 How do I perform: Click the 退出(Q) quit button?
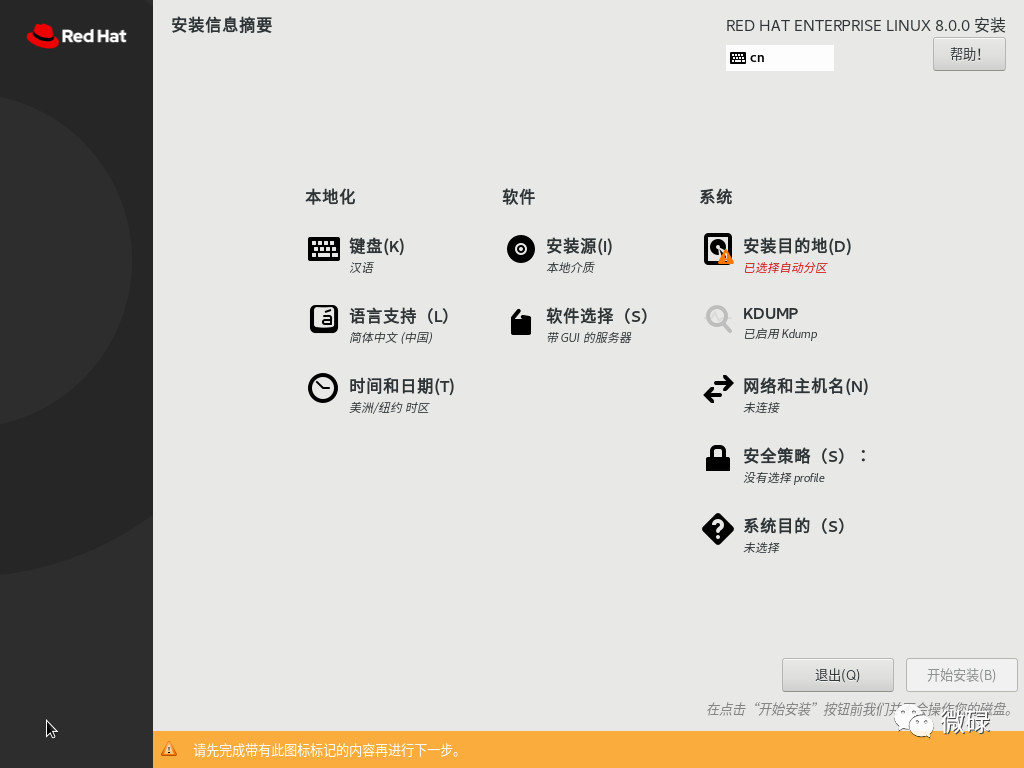[x=837, y=675]
